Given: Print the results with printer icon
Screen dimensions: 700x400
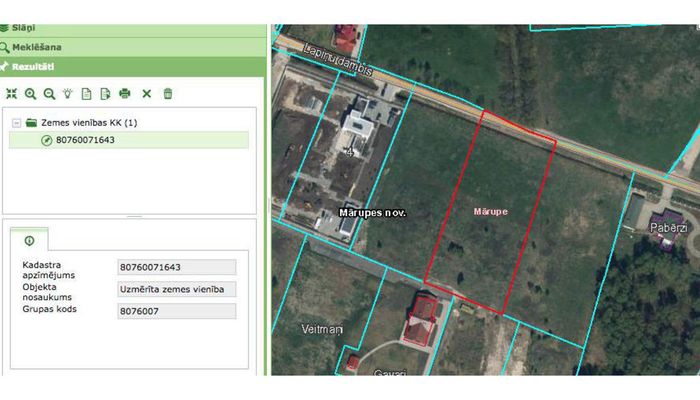Looking at the screenshot, I should (125, 93).
